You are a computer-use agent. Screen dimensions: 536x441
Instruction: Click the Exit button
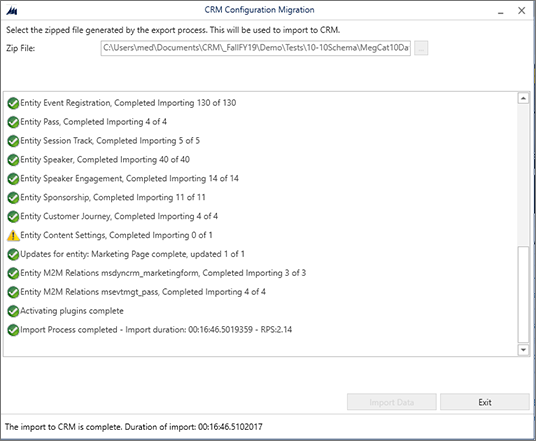click(485, 402)
